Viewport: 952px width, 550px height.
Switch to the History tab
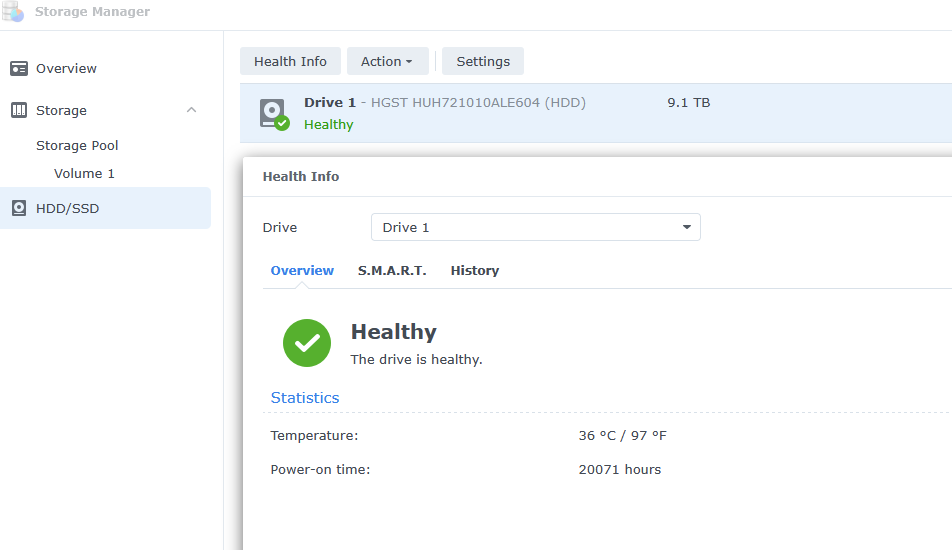(474, 271)
